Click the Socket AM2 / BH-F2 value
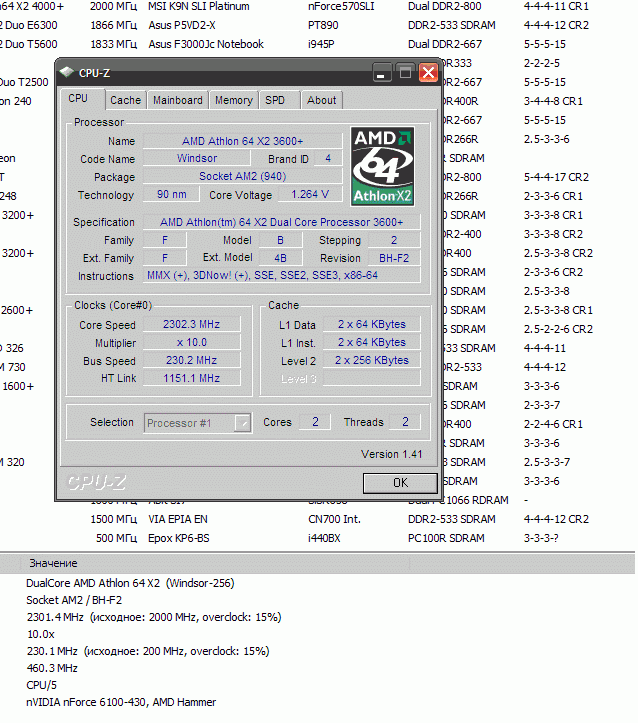This screenshot has height=723, width=638. click(74, 600)
